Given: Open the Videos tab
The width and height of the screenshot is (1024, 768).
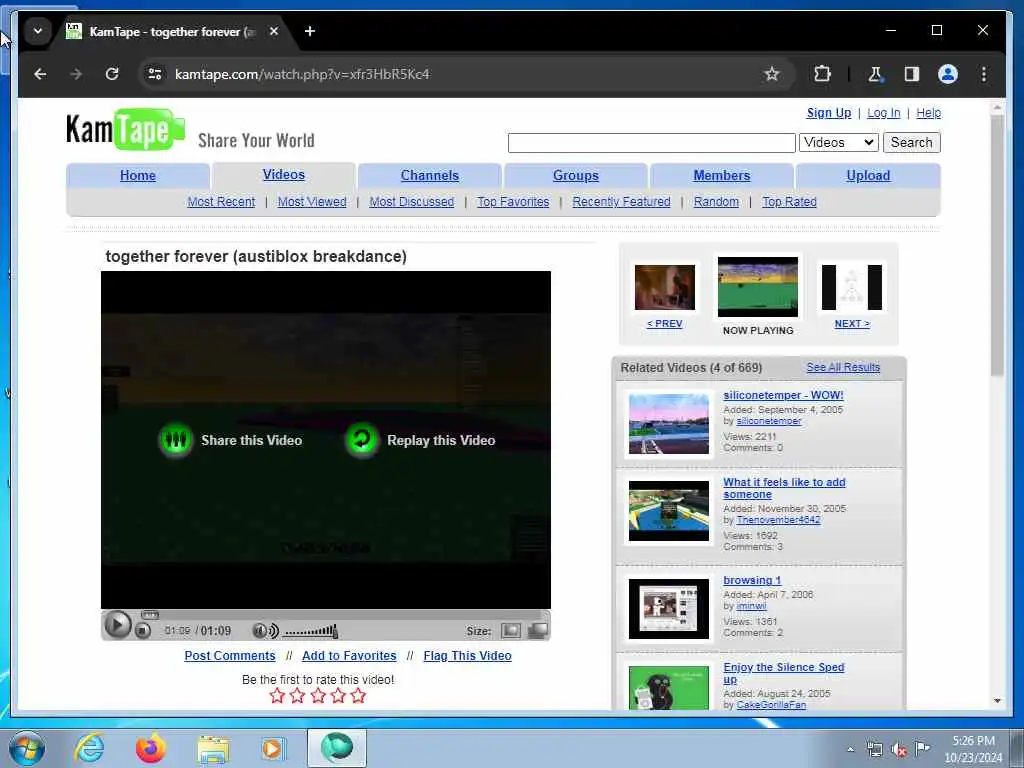Looking at the screenshot, I should coord(283,174).
